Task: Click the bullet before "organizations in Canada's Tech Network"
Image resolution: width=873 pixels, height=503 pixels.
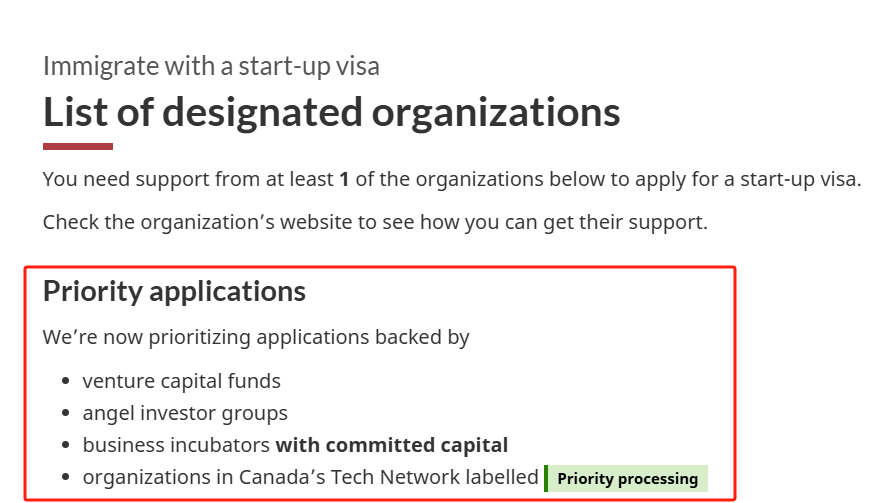Action: [x=66, y=478]
